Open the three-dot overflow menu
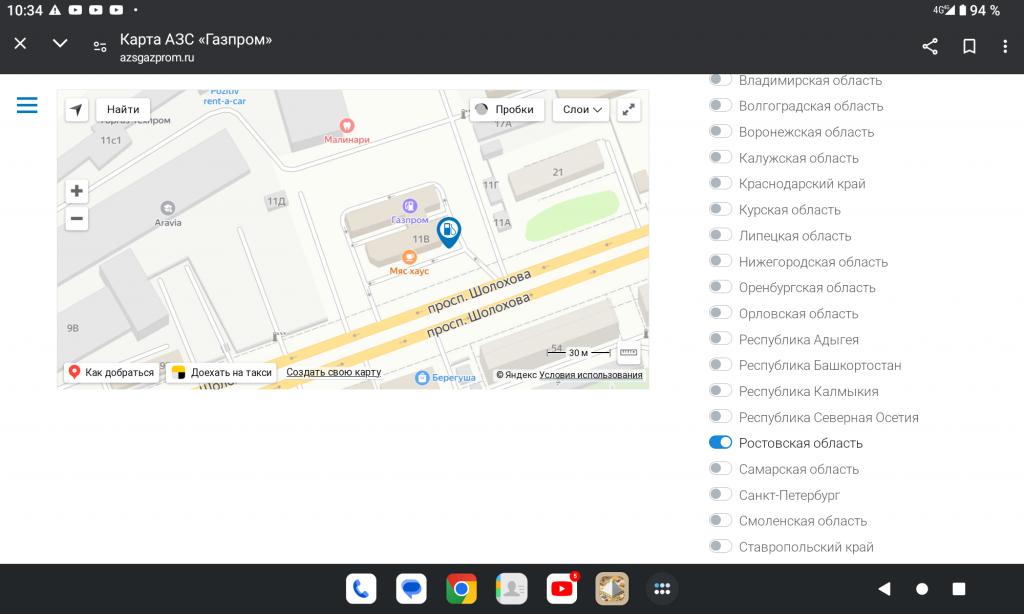 point(1005,46)
